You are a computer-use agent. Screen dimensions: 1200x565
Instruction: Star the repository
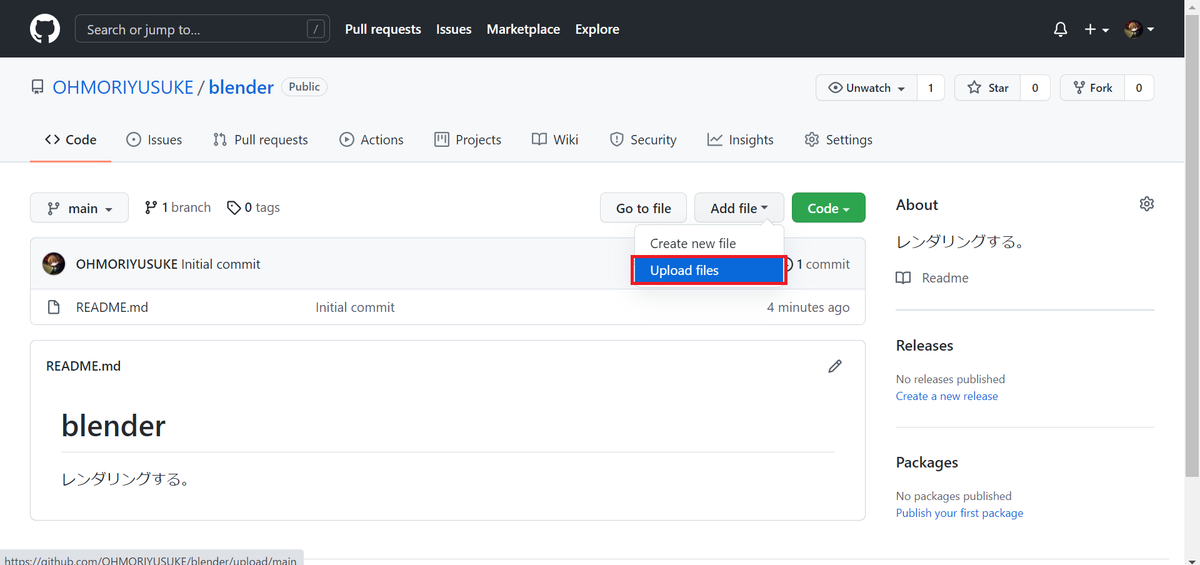point(988,88)
